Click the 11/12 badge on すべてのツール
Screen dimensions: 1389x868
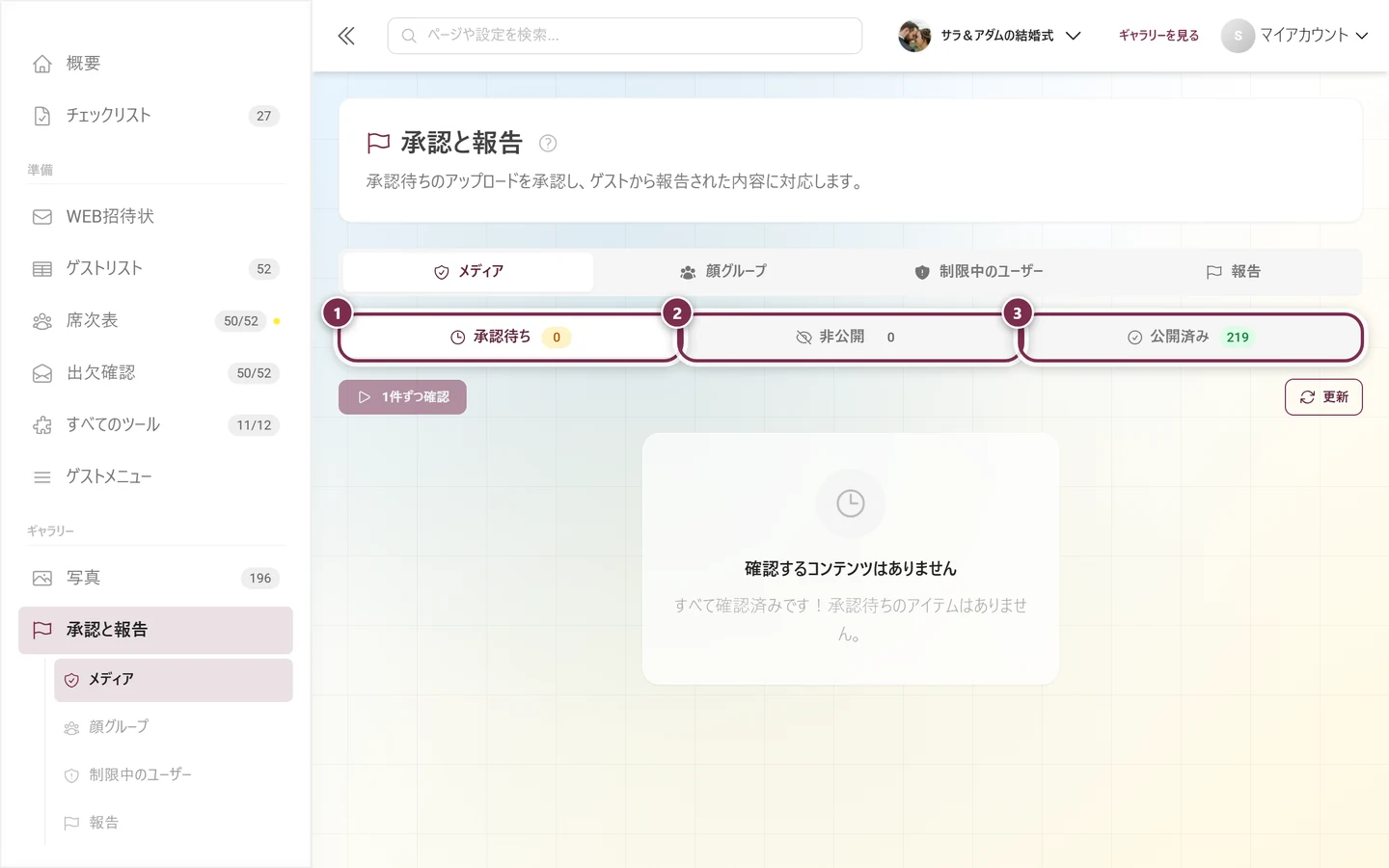point(254,425)
